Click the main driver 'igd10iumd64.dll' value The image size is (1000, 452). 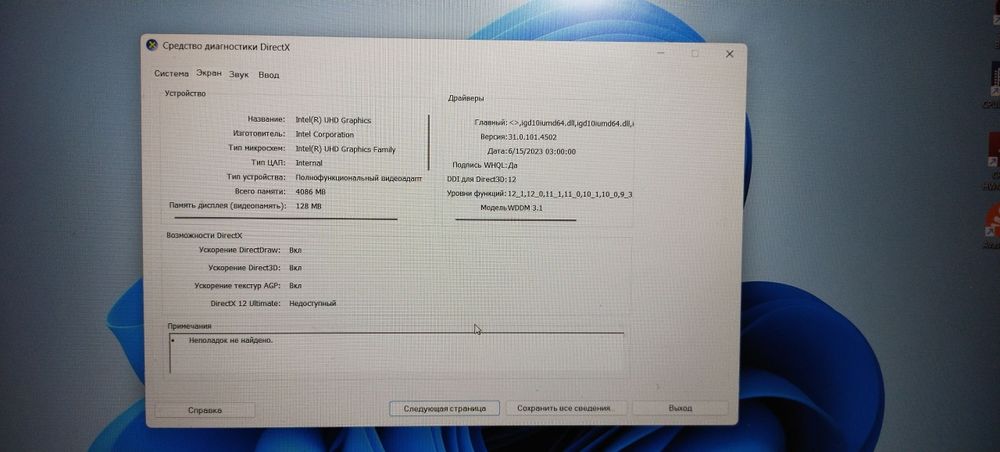[570, 122]
